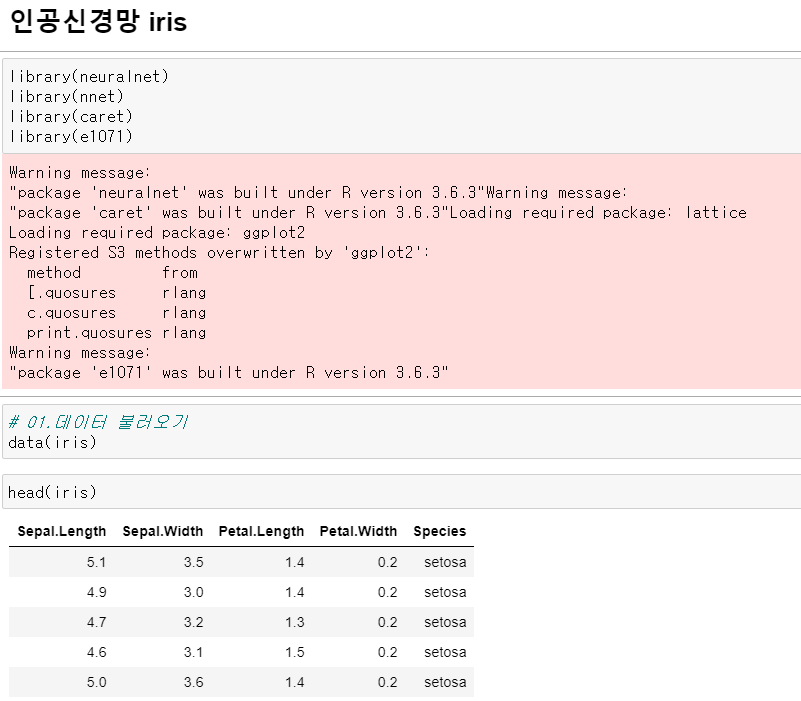The image size is (801, 701).
Task: Click the library(neuralnet) code line
Action: point(89,77)
